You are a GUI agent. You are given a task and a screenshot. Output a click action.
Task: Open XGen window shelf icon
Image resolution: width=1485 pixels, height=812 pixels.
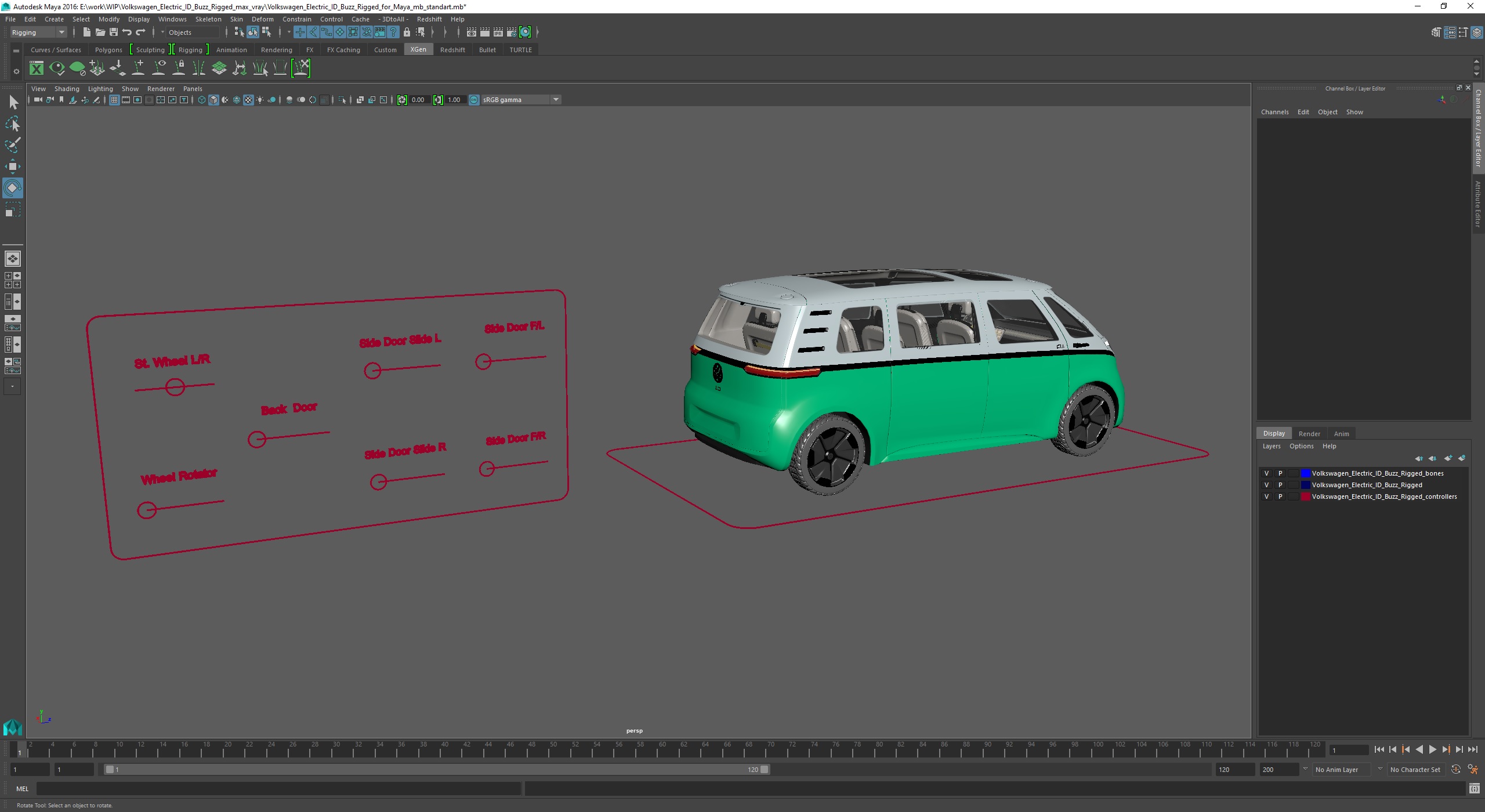[x=36, y=68]
